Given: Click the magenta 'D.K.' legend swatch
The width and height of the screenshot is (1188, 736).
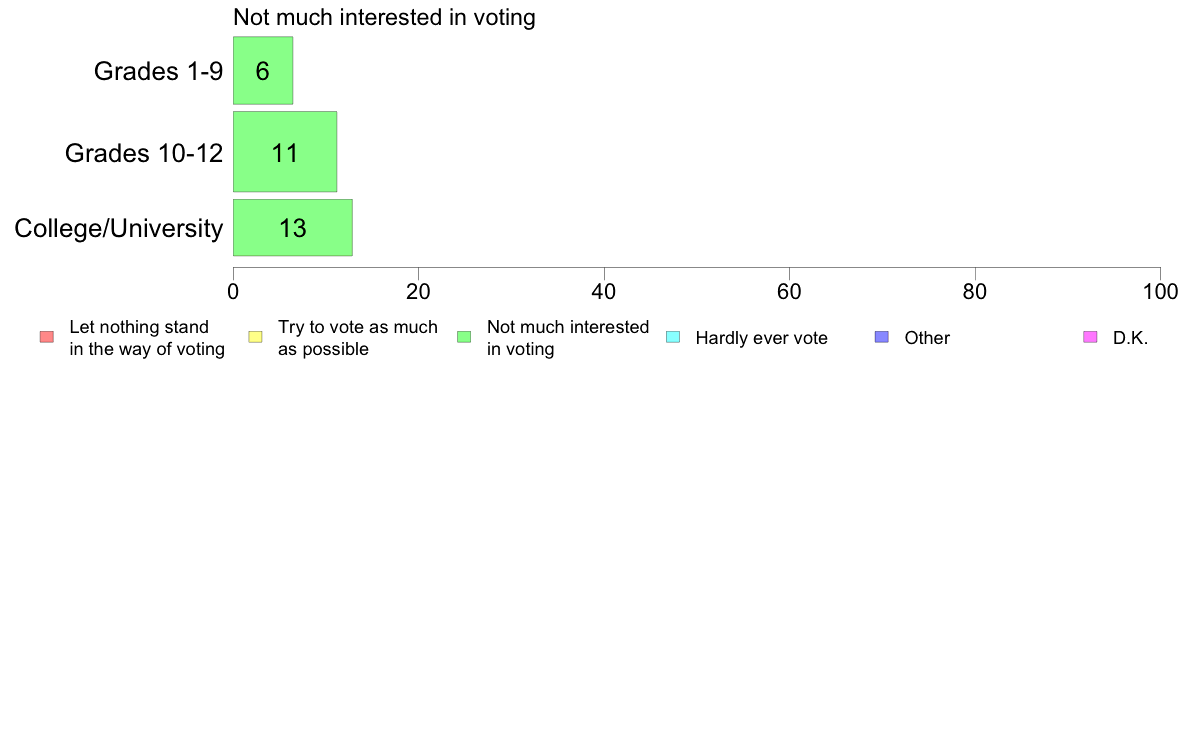Looking at the screenshot, I should pyautogui.click(x=1090, y=337).
